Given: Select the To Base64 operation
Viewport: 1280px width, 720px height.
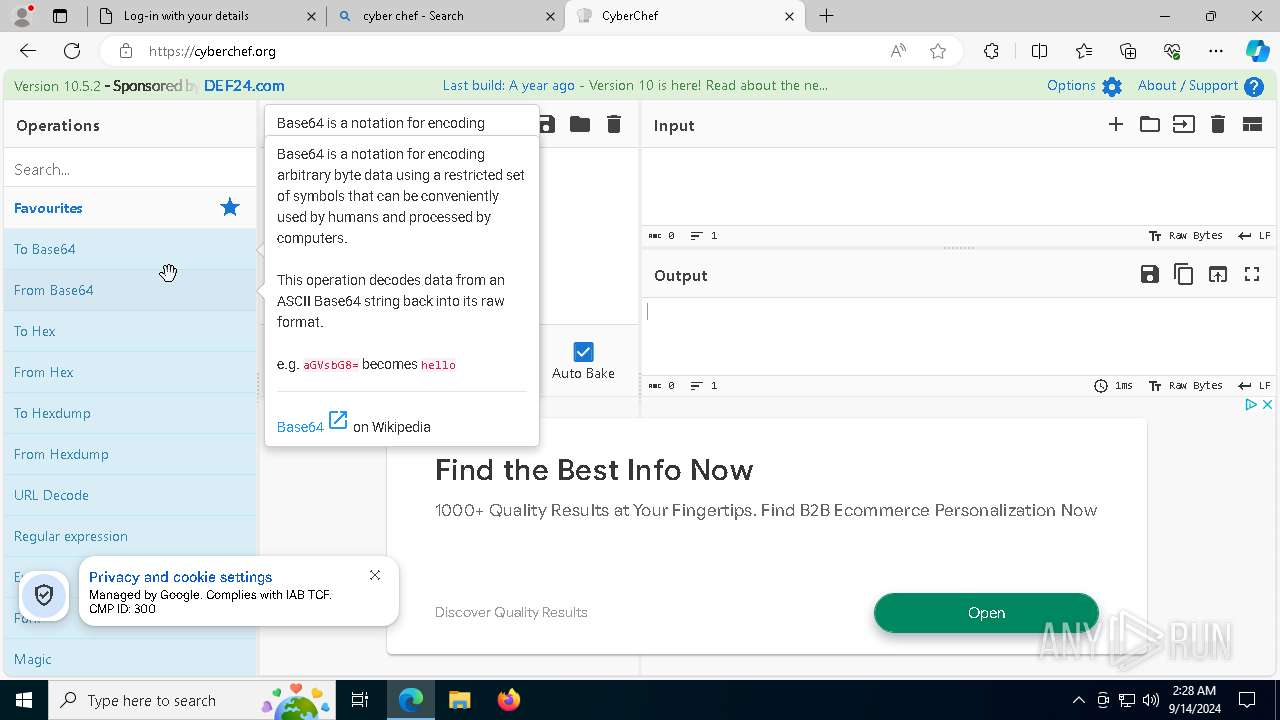Looking at the screenshot, I should (130, 249).
